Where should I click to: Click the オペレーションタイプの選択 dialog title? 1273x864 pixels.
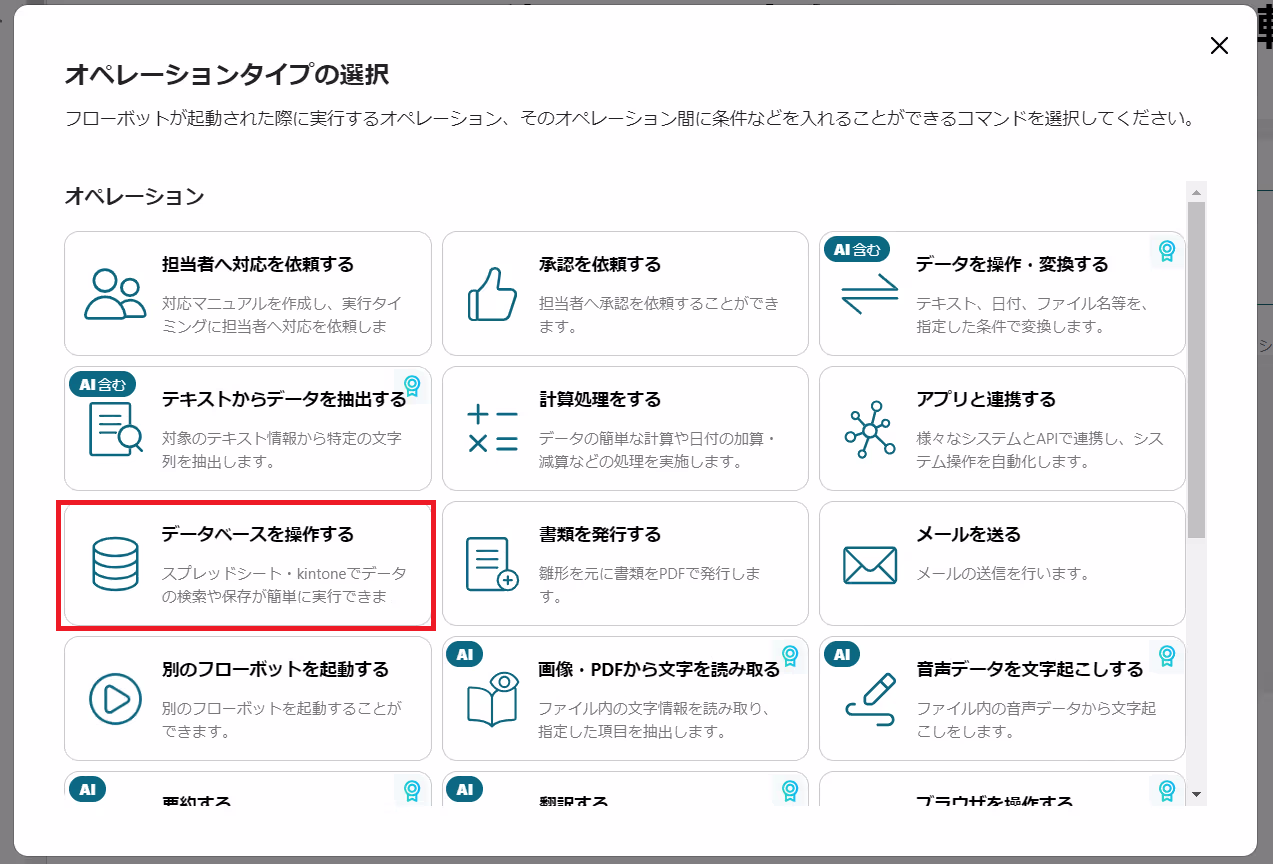coord(227,74)
